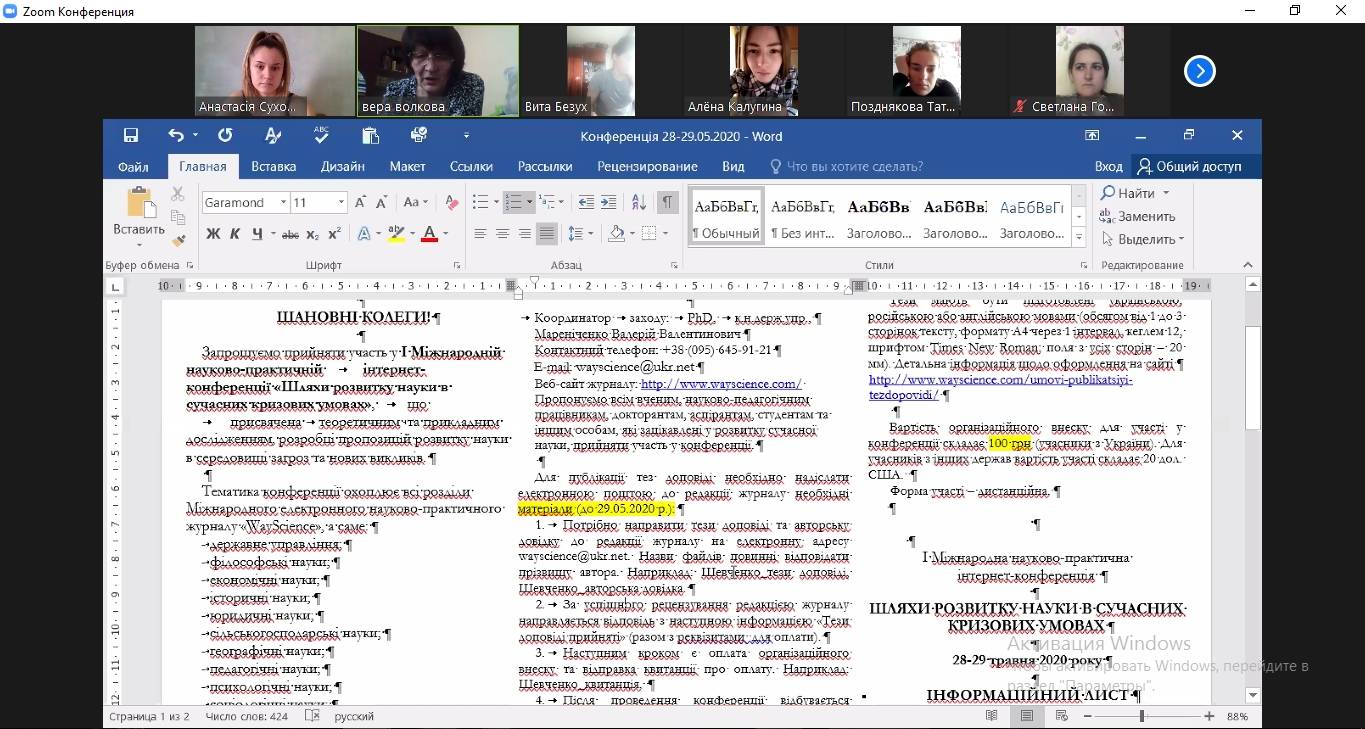Toggle justified text alignment
The image size is (1365, 729).
tap(546, 234)
